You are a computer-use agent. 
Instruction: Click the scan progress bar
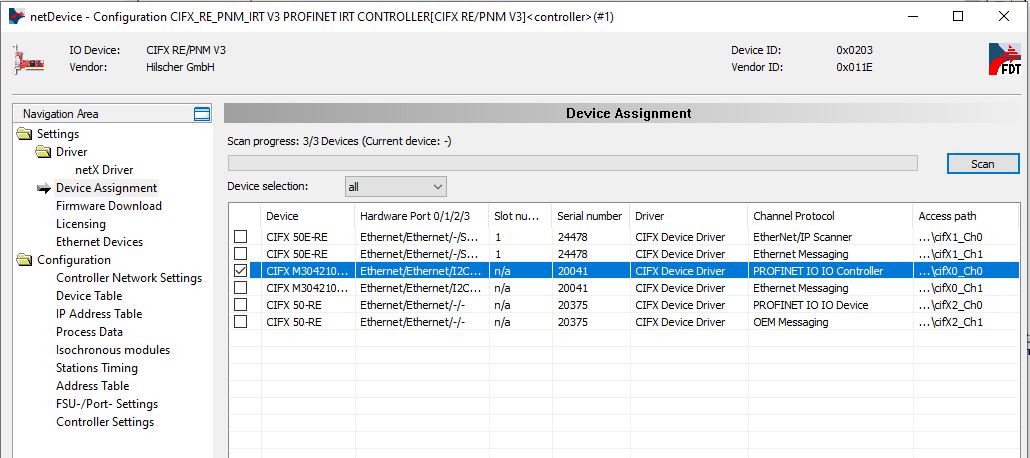coord(572,163)
